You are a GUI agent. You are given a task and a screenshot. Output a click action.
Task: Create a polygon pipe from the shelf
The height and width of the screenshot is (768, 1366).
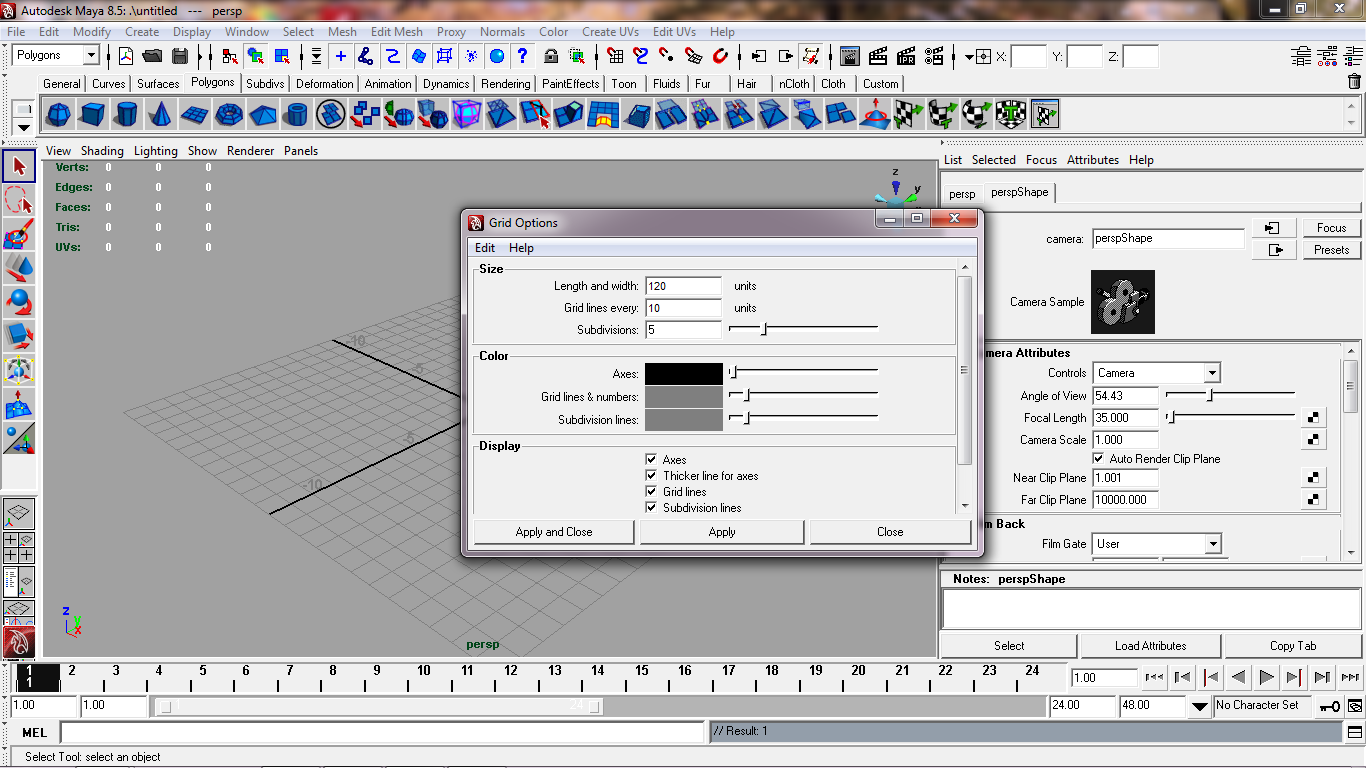click(296, 115)
